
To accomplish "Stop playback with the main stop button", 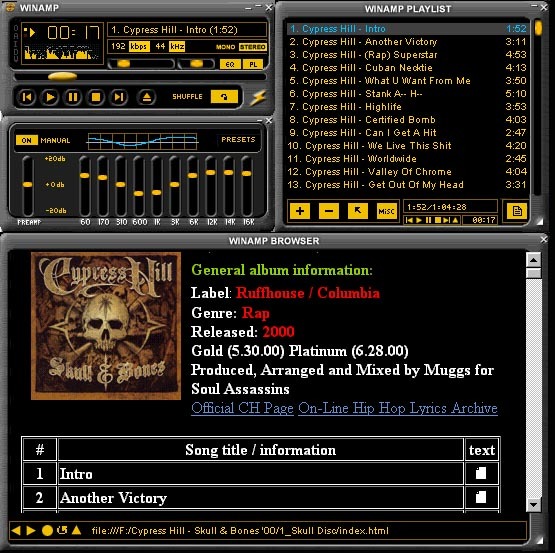I will click(x=96, y=97).
